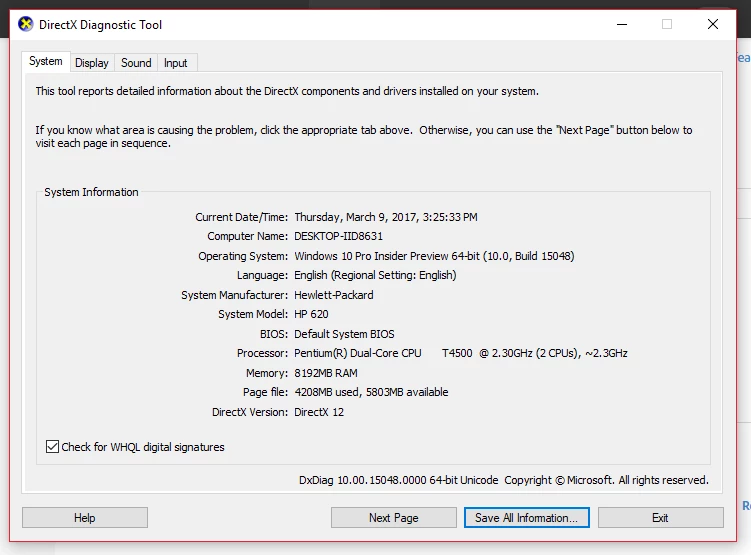
Task: Go to Next Page
Action: pyautogui.click(x=394, y=518)
